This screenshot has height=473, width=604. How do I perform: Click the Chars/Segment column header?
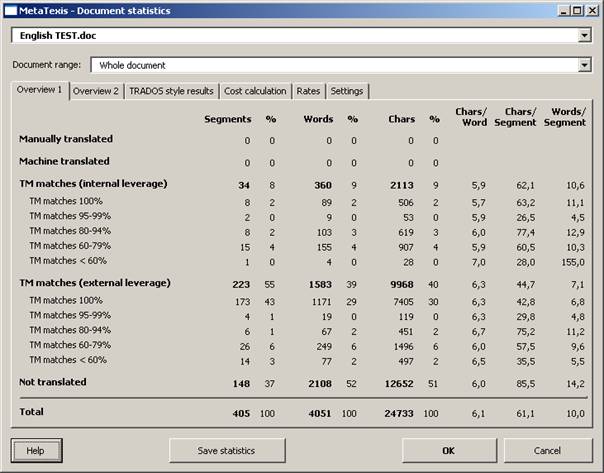(515, 117)
